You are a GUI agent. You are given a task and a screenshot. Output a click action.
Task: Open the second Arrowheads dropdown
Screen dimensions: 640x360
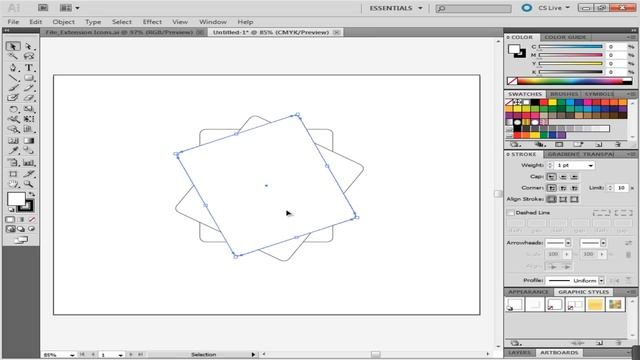[x=603, y=243]
